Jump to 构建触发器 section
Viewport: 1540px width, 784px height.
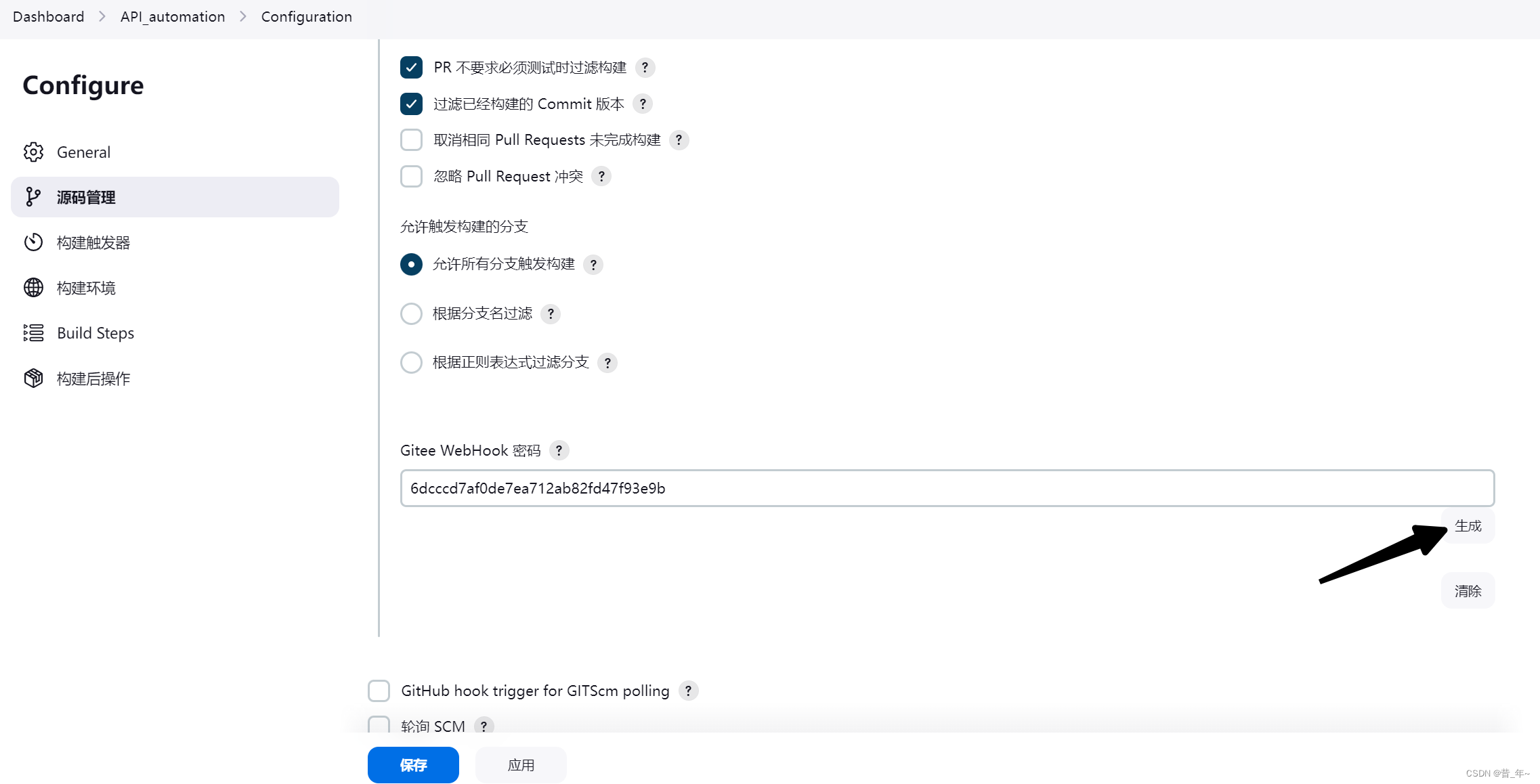pyautogui.click(x=175, y=242)
